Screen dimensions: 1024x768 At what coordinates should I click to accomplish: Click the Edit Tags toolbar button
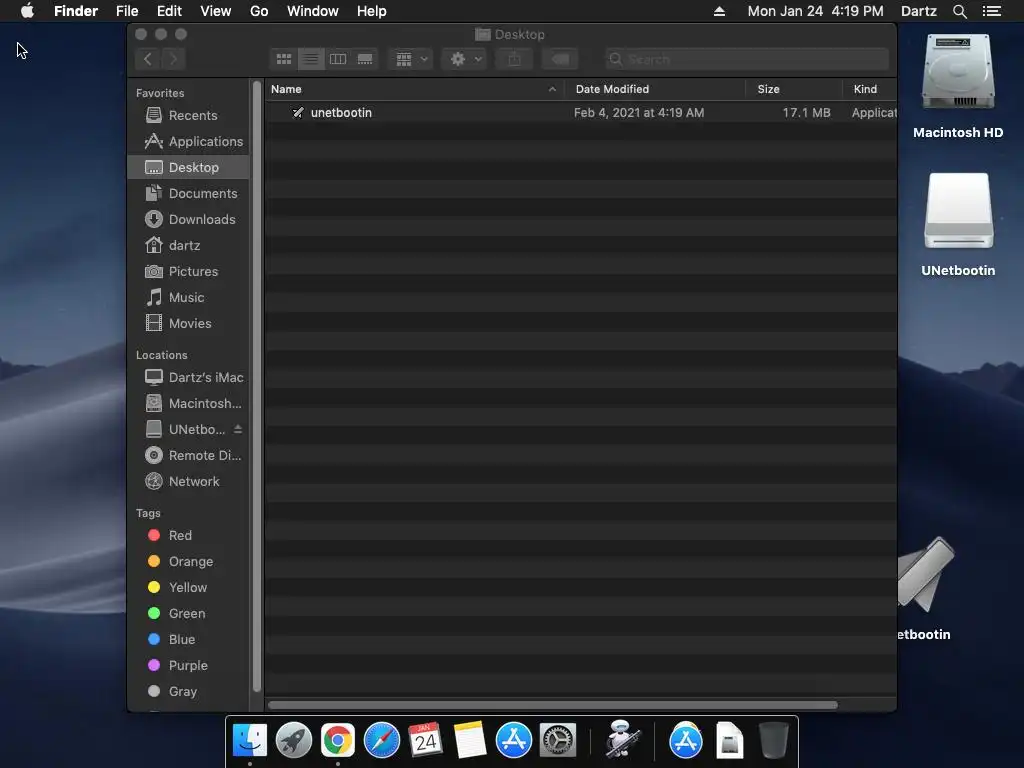(x=560, y=59)
